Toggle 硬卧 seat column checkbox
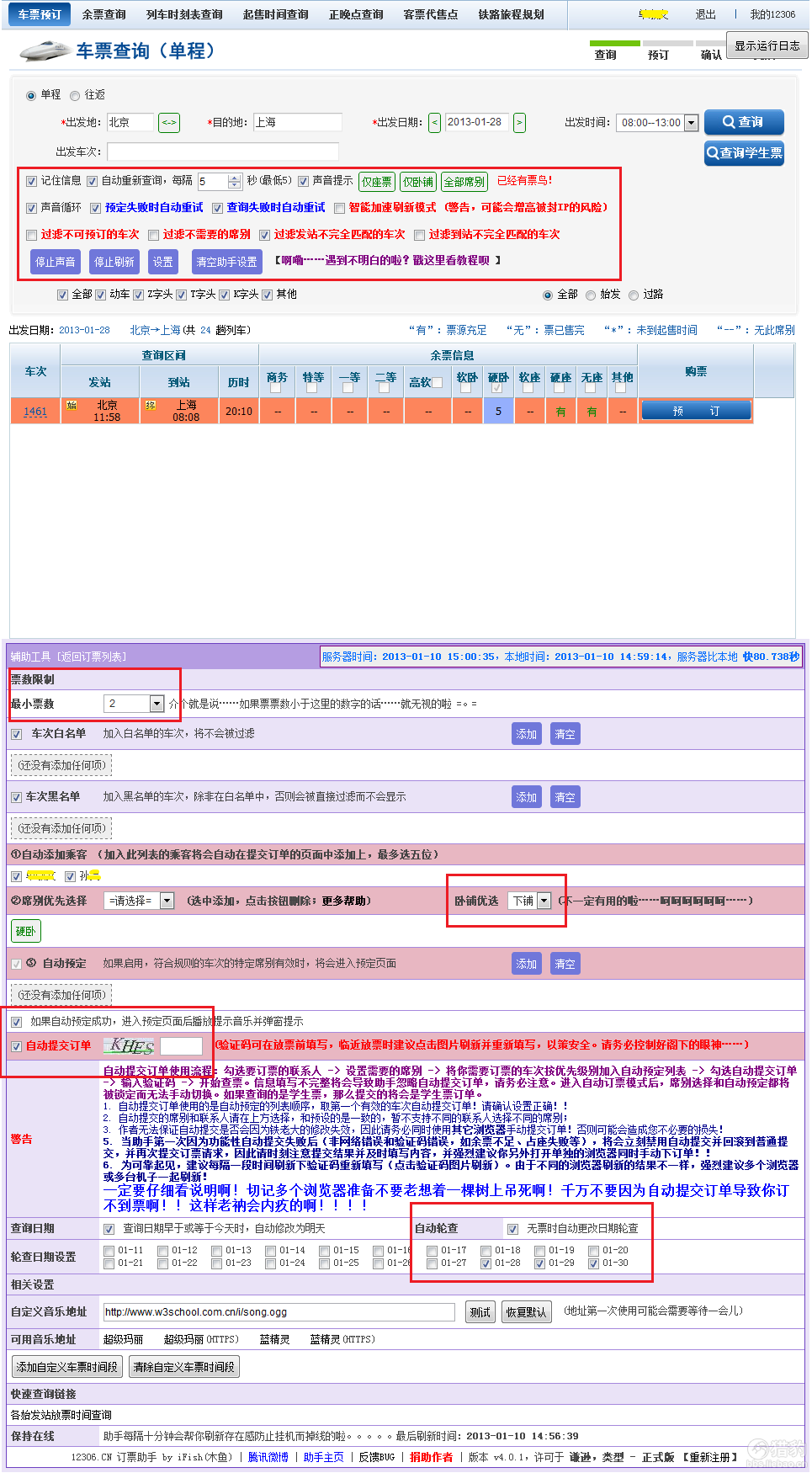 pyautogui.click(x=497, y=388)
